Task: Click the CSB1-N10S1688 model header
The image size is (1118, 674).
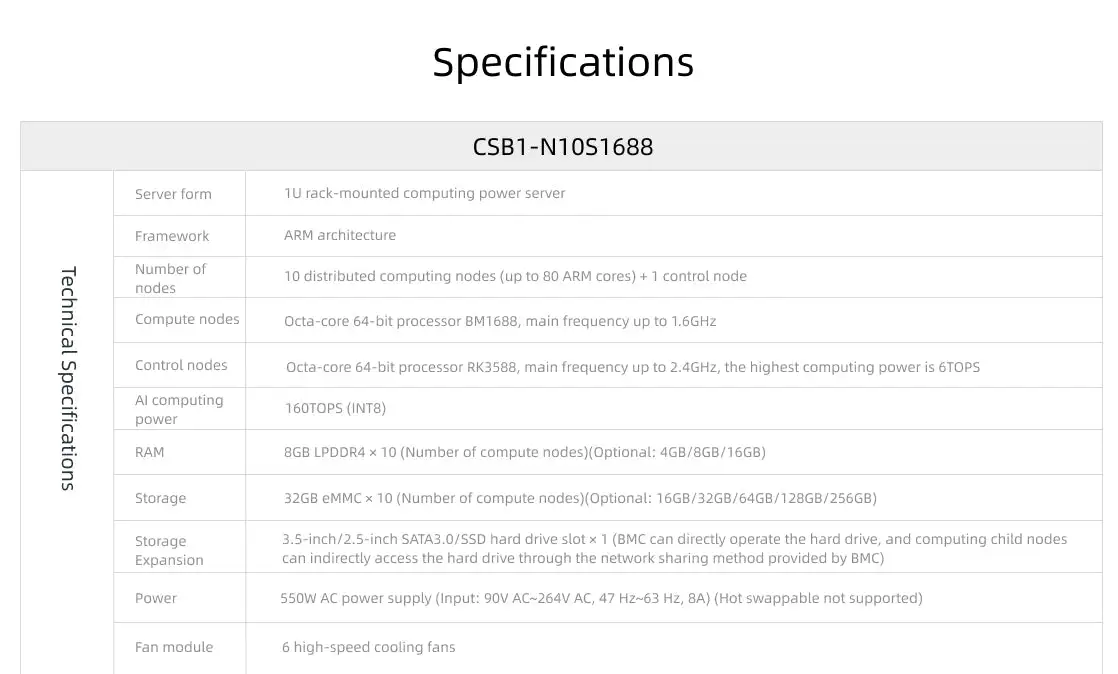Action: tap(562, 147)
